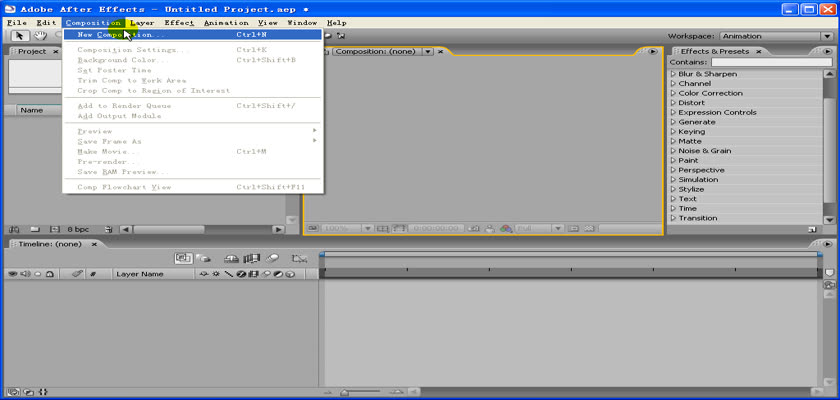Open the View menu

268,23
